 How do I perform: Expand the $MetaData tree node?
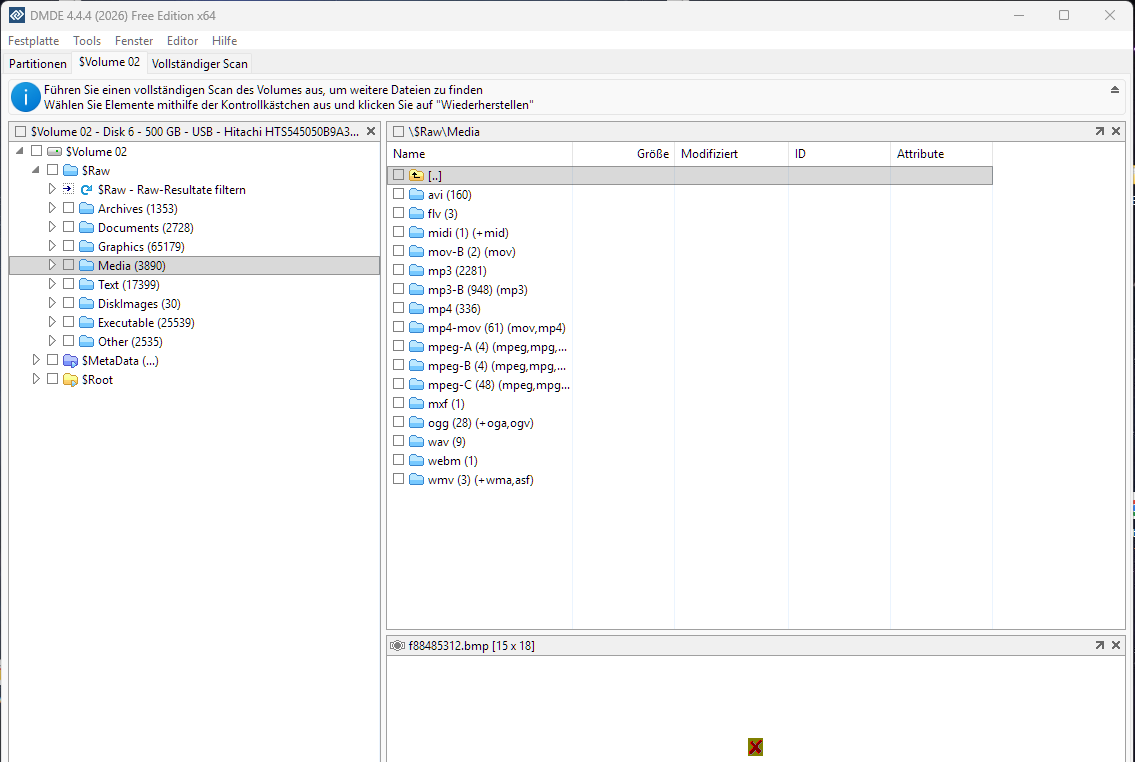35,360
